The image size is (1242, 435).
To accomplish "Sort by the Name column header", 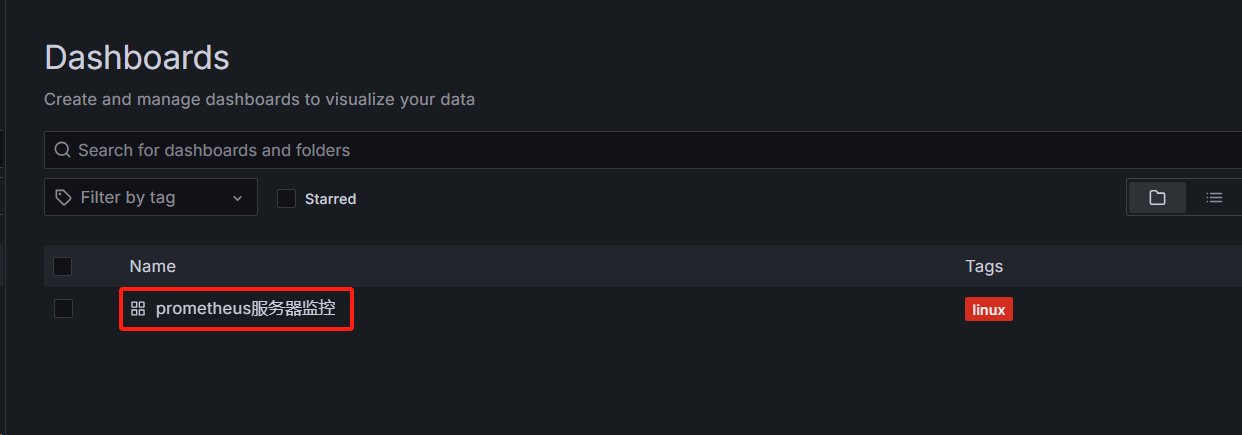I will [152, 266].
